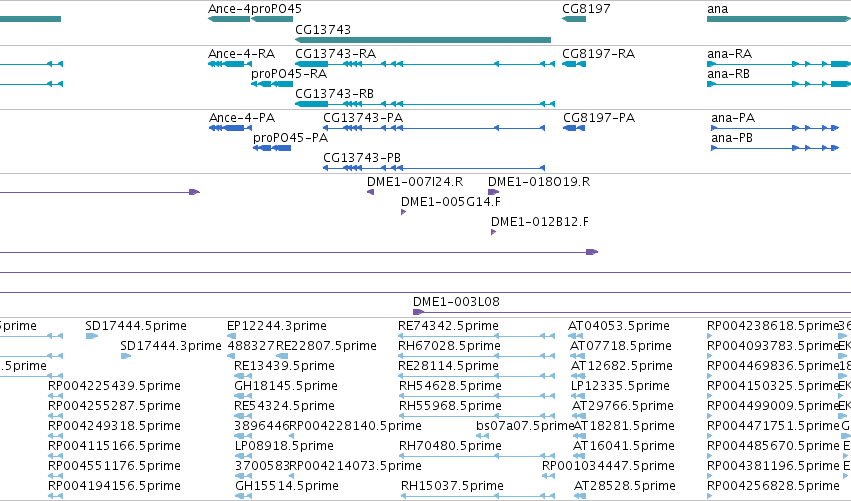Click the LP08918.5prime EST label
Screen dimensions: 851x501
pyautogui.click(x=284, y=446)
